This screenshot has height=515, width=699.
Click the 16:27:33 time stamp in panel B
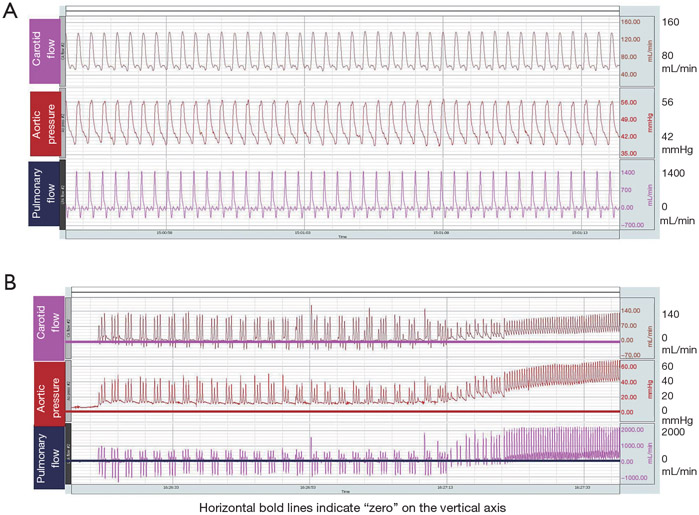pyautogui.click(x=582, y=488)
